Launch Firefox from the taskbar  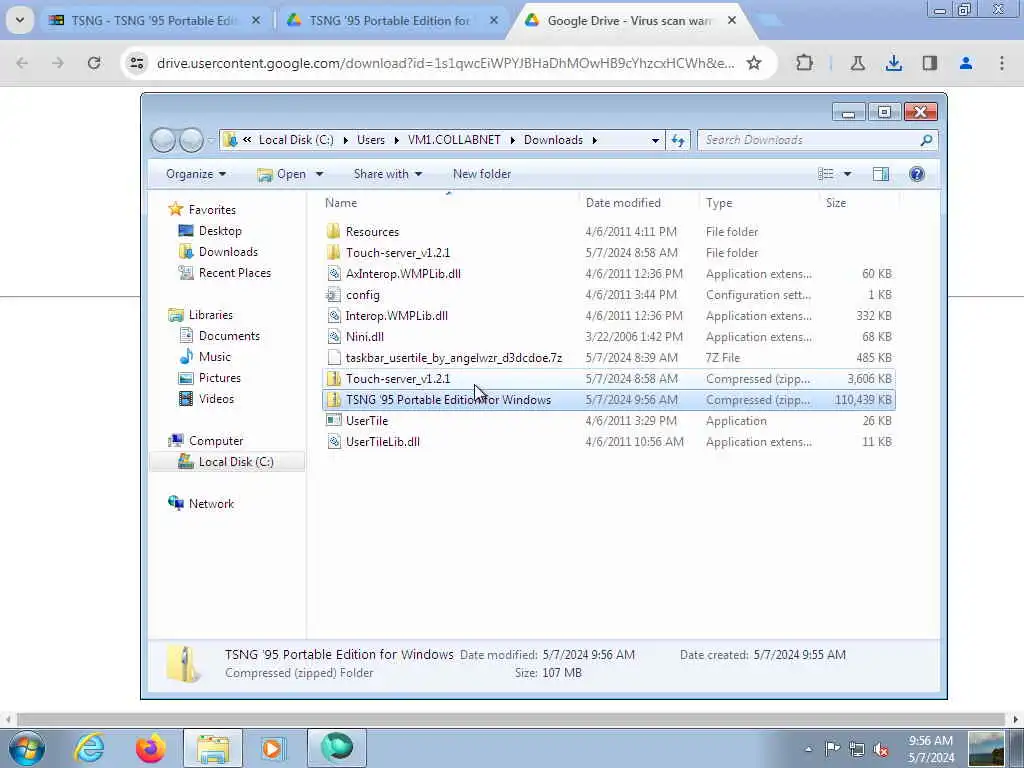click(151, 748)
